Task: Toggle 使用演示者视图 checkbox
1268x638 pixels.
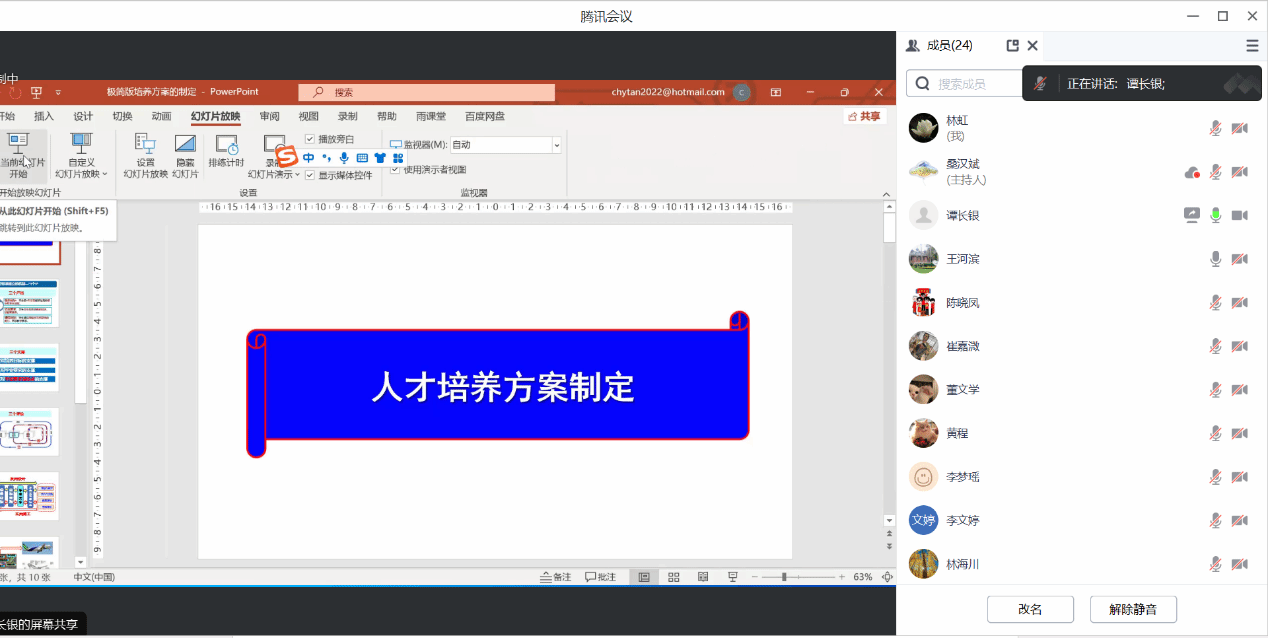Action: click(395, 169)
